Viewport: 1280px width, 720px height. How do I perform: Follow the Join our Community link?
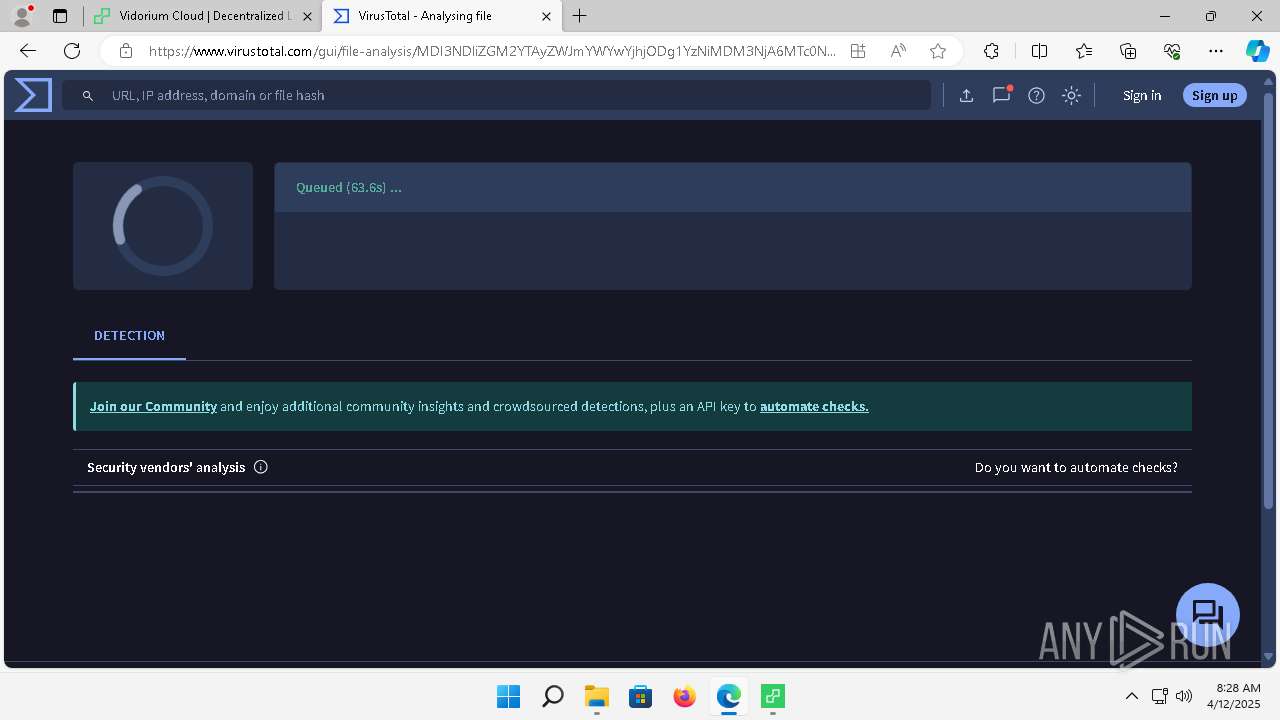[x=153, y=407]
